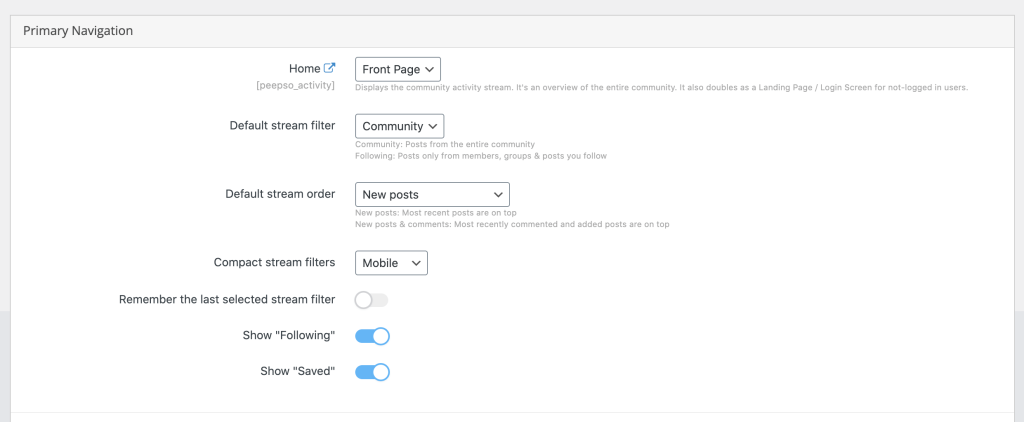Click the Default stream filter label
Viewport: 1024px width, 422px height.
[282, 125]
